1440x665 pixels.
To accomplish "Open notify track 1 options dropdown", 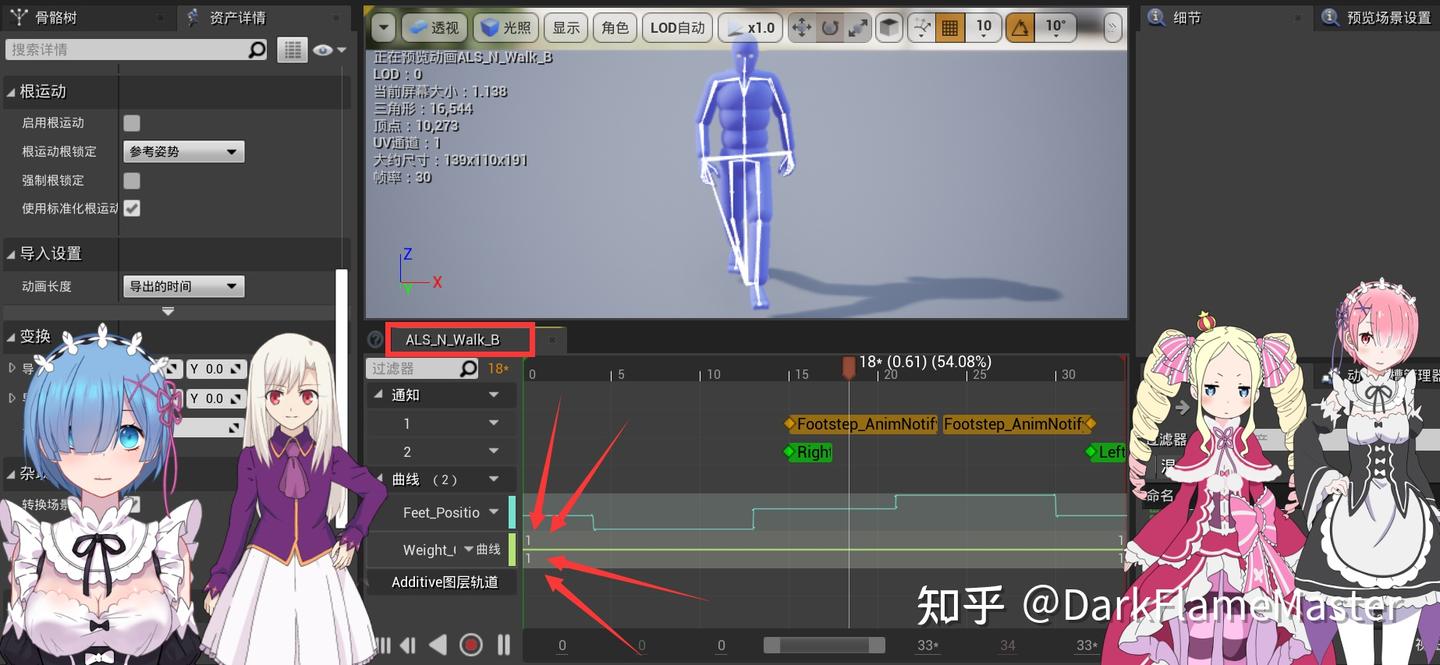I will pos(494,424).
